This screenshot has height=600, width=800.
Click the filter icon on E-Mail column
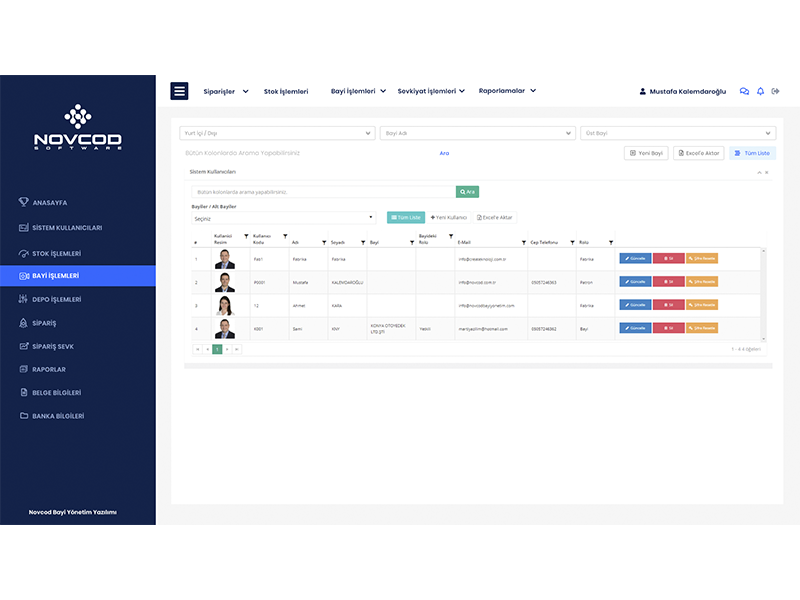click(522, 242)
